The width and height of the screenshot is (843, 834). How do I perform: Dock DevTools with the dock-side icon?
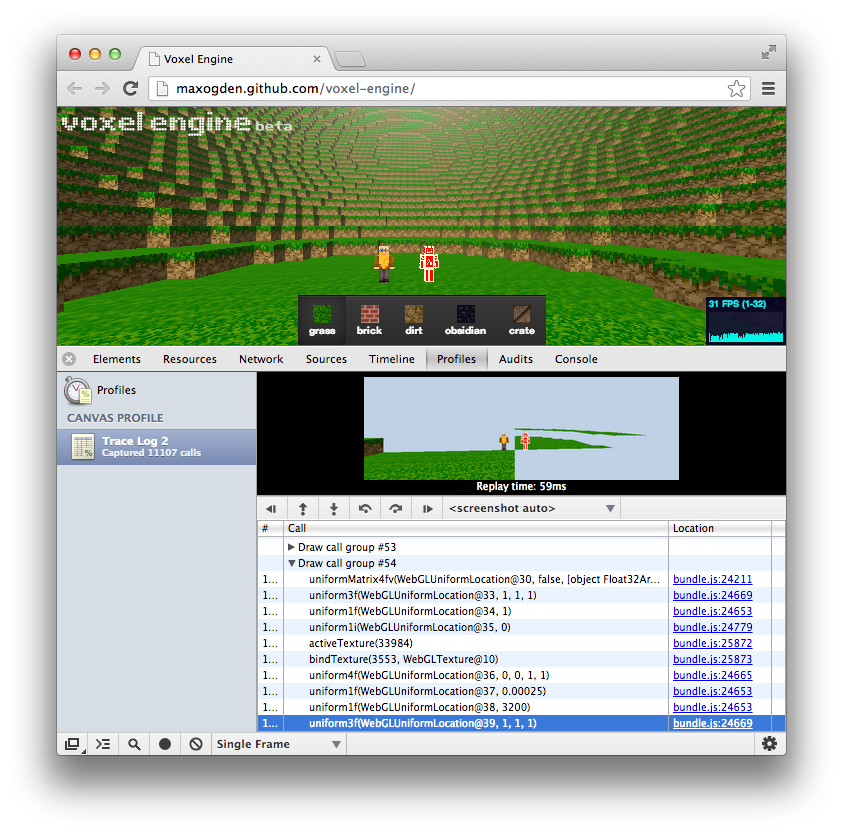73,744
